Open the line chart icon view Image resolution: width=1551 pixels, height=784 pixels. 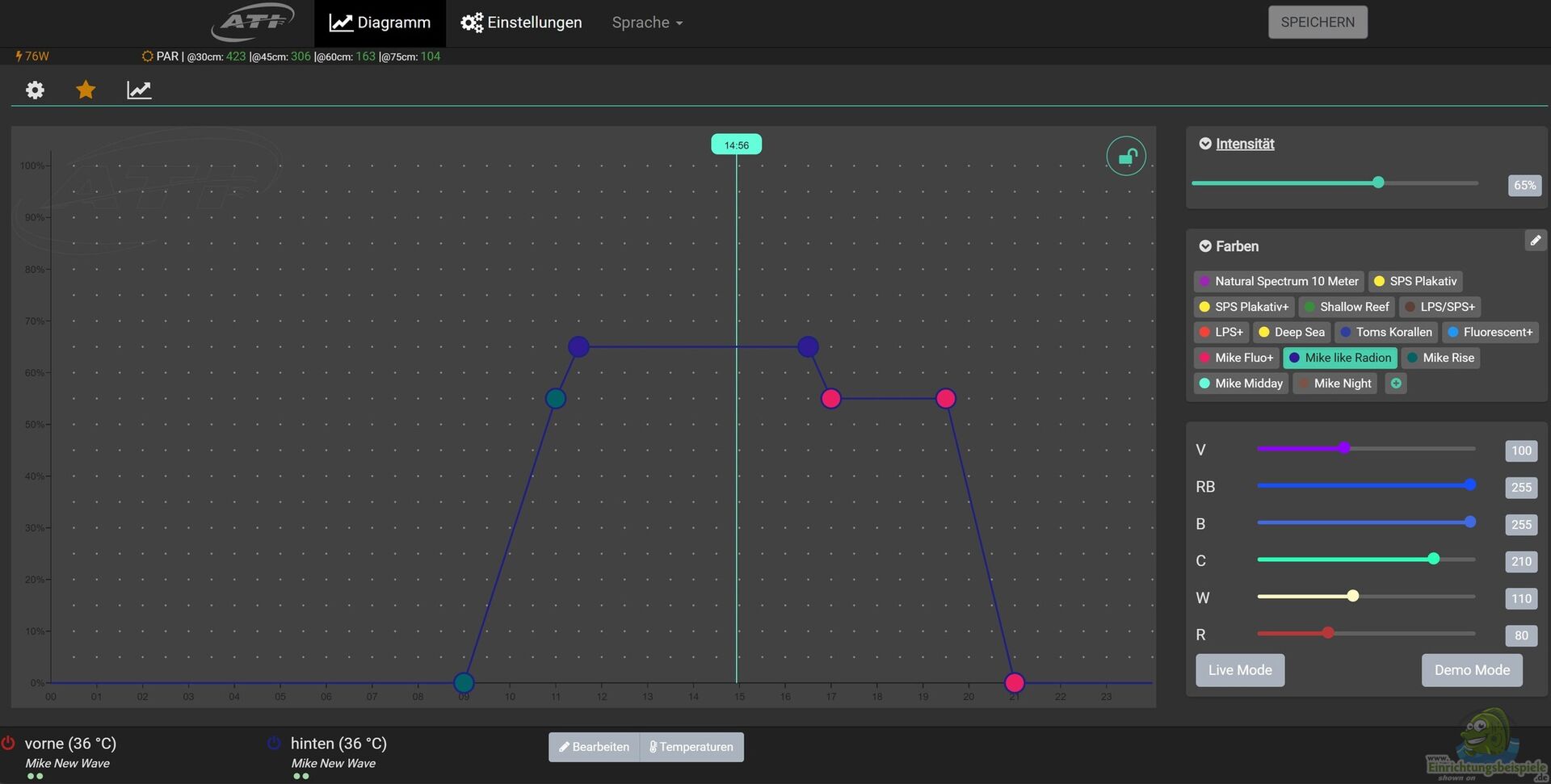pyautogui.click(x=139, y=90)
